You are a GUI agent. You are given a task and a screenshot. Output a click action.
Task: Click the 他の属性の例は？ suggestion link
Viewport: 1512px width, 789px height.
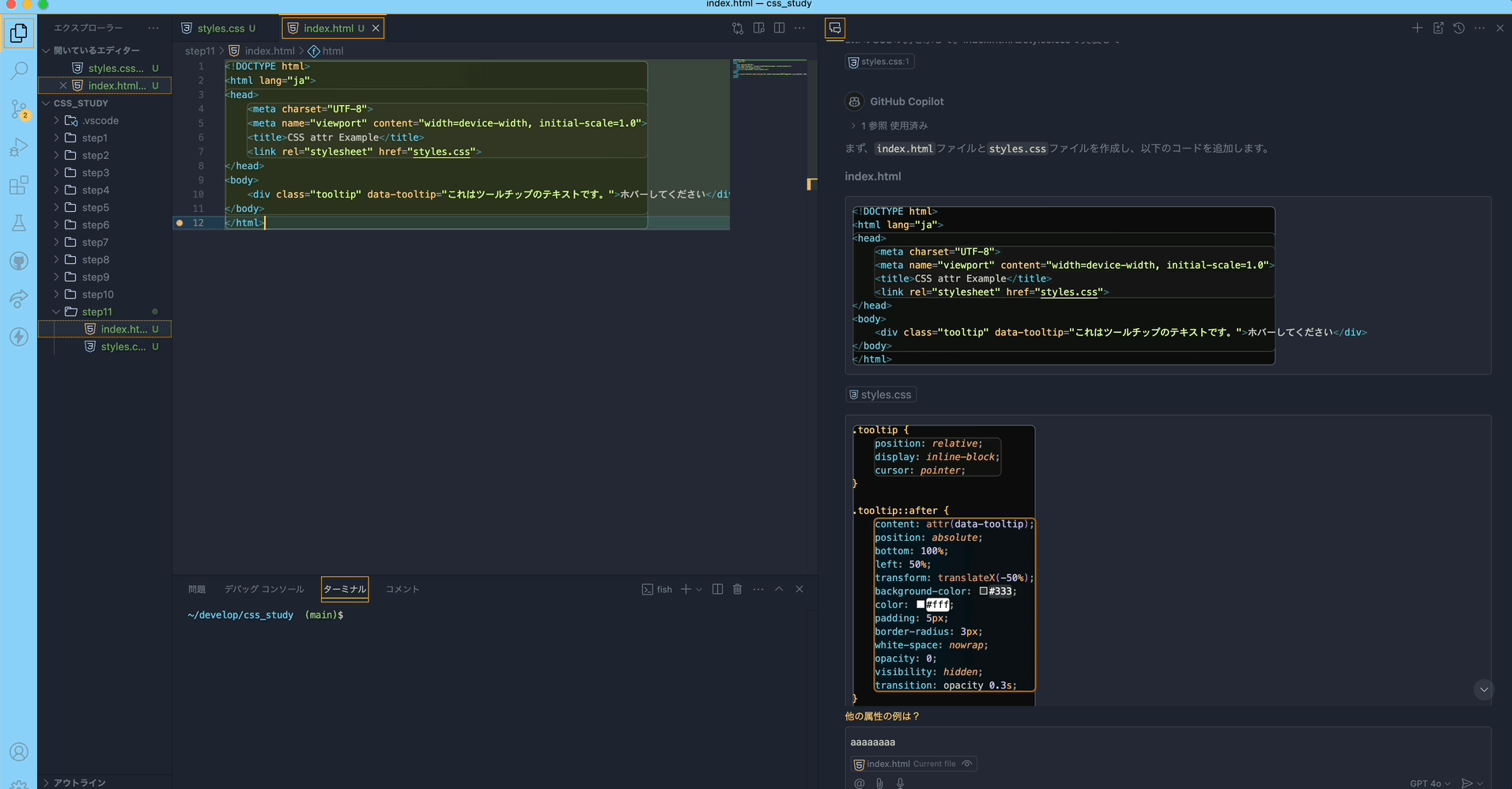(x=882, y=716)
